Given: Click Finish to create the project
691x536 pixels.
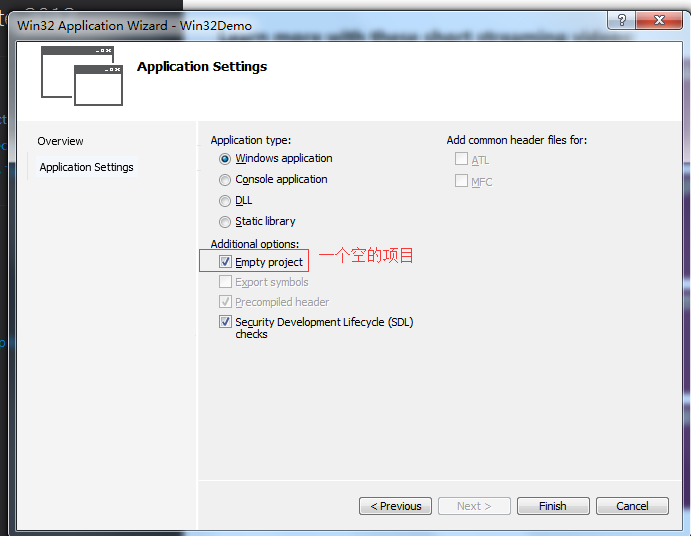Looking at the screenshot, I should pyautogui.click(x=553, y=506).
